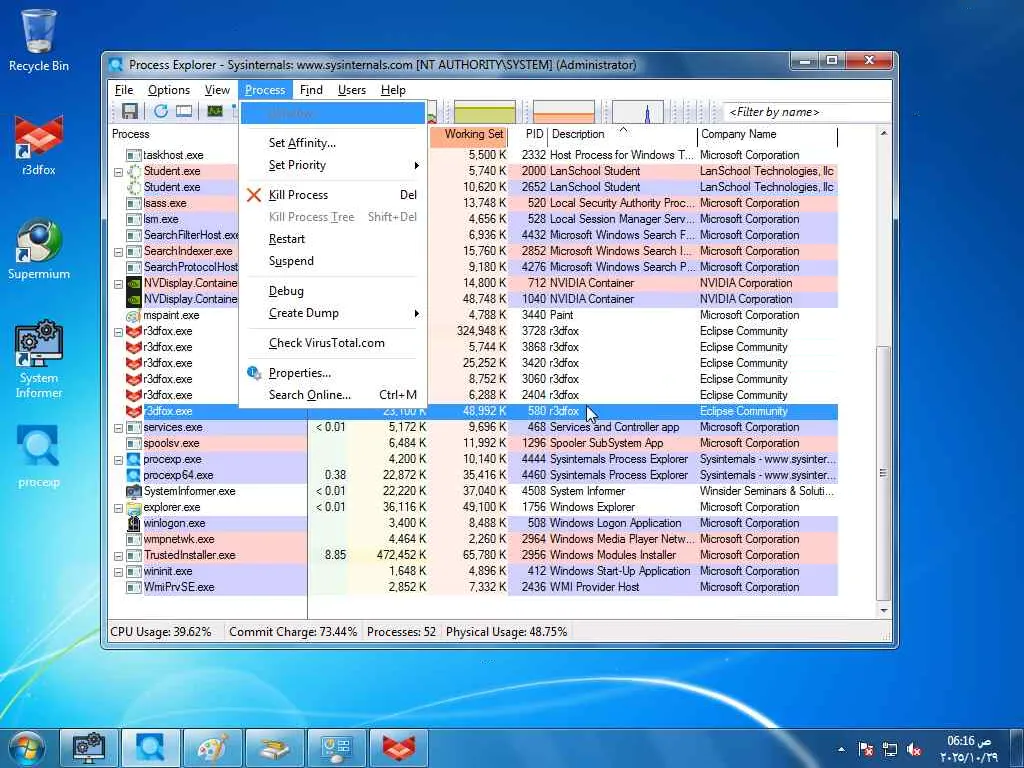The width and height of the screenshot is (1024, 768).
Task: Click the taskhost.exe process icon
Action: coord(134,155)
